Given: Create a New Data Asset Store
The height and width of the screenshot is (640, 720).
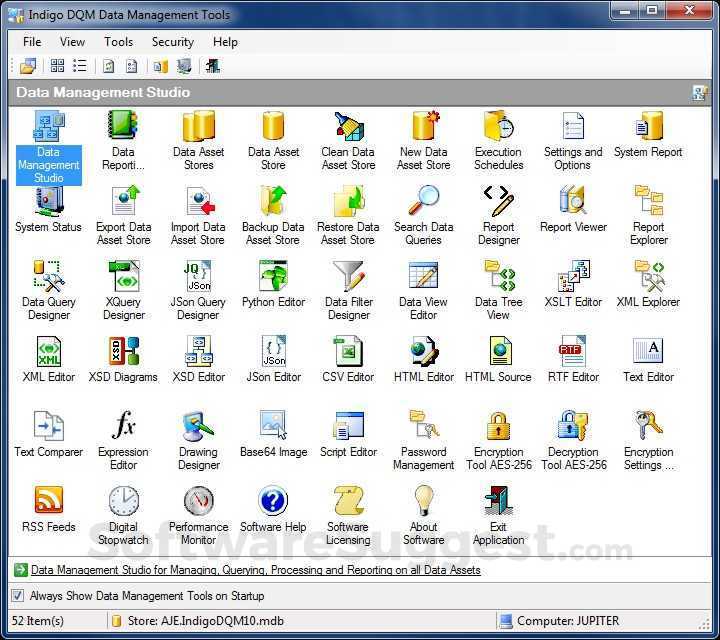Looking at the screenshot, I should [x=423, y=140].
